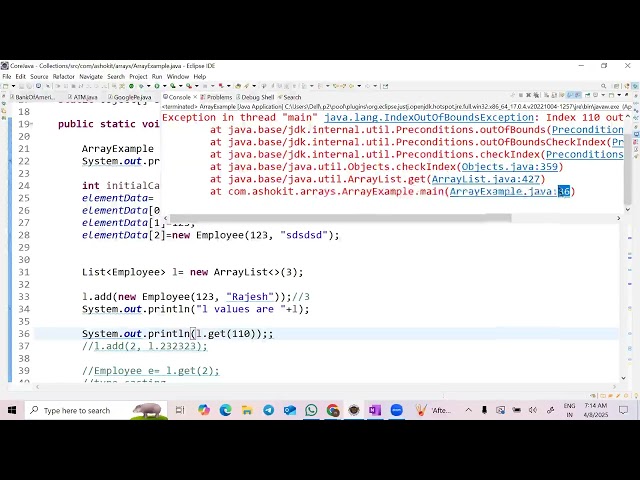Open the New file dropdown arrow
The height and width of the screenshot is (480, 640).
click(x=13, y=86)
